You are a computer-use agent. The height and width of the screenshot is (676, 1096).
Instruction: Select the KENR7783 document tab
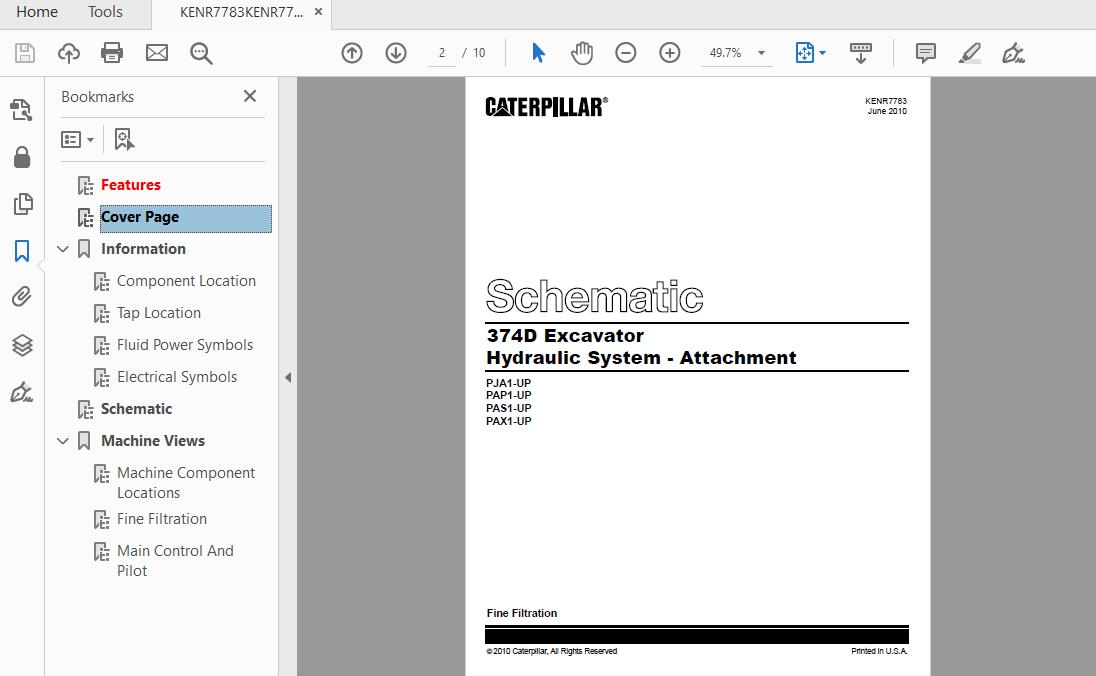[x=241, y=13]
